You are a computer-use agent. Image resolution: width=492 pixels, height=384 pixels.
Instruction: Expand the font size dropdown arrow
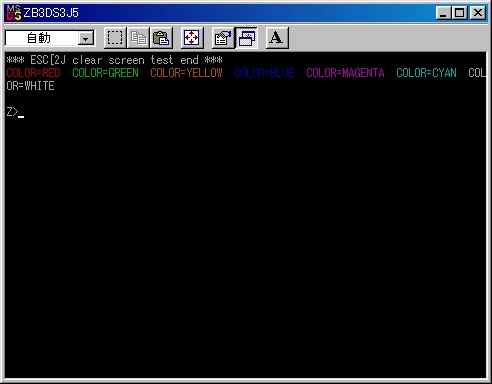coord(86,39)
